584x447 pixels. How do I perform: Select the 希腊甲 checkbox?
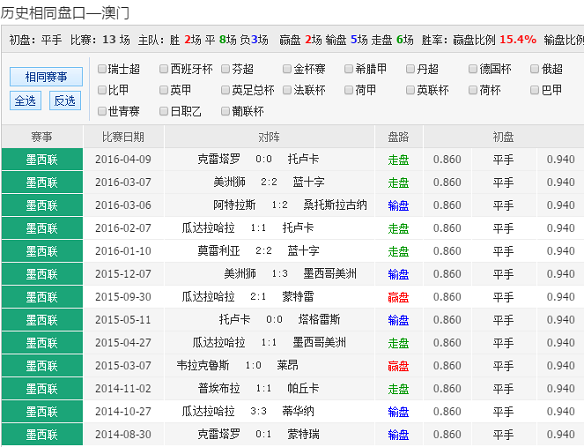click(x=349, y=69)
